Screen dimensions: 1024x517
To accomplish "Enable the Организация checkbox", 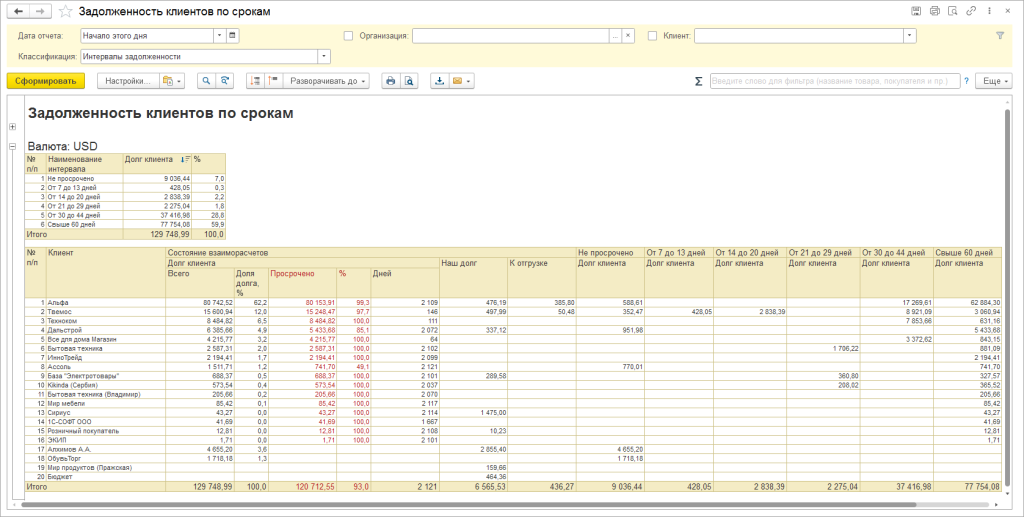I will [x=348, y=36].
